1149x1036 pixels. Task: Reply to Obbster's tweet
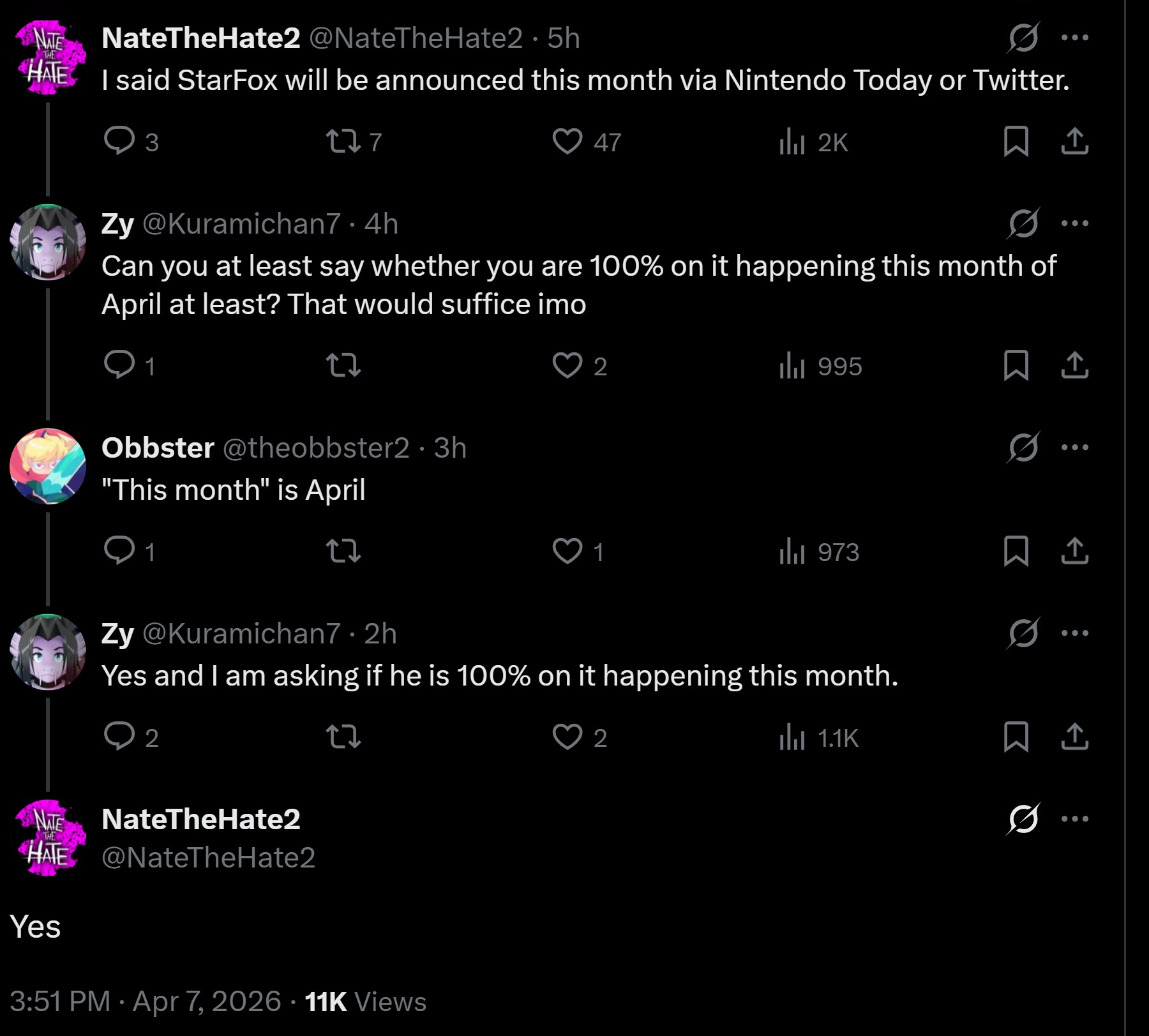tap(119, 551)
